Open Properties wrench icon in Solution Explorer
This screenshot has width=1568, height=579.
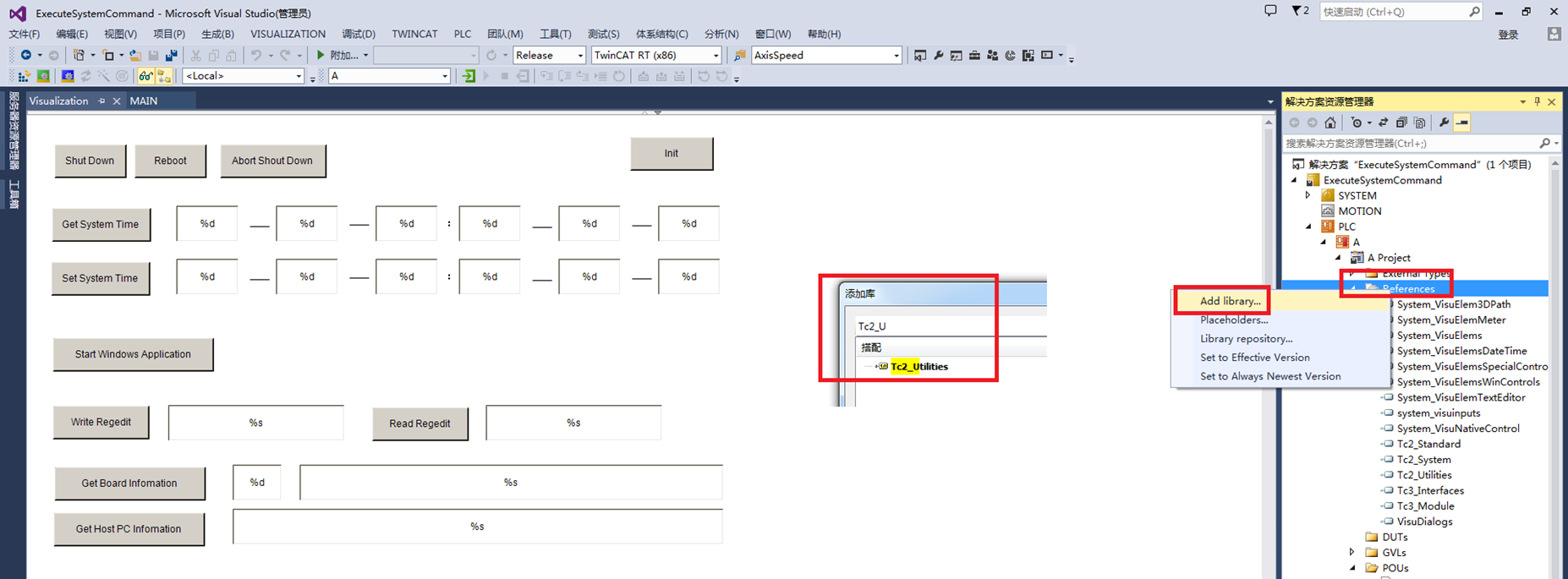pyautogui.click(x=1444, y=123)
